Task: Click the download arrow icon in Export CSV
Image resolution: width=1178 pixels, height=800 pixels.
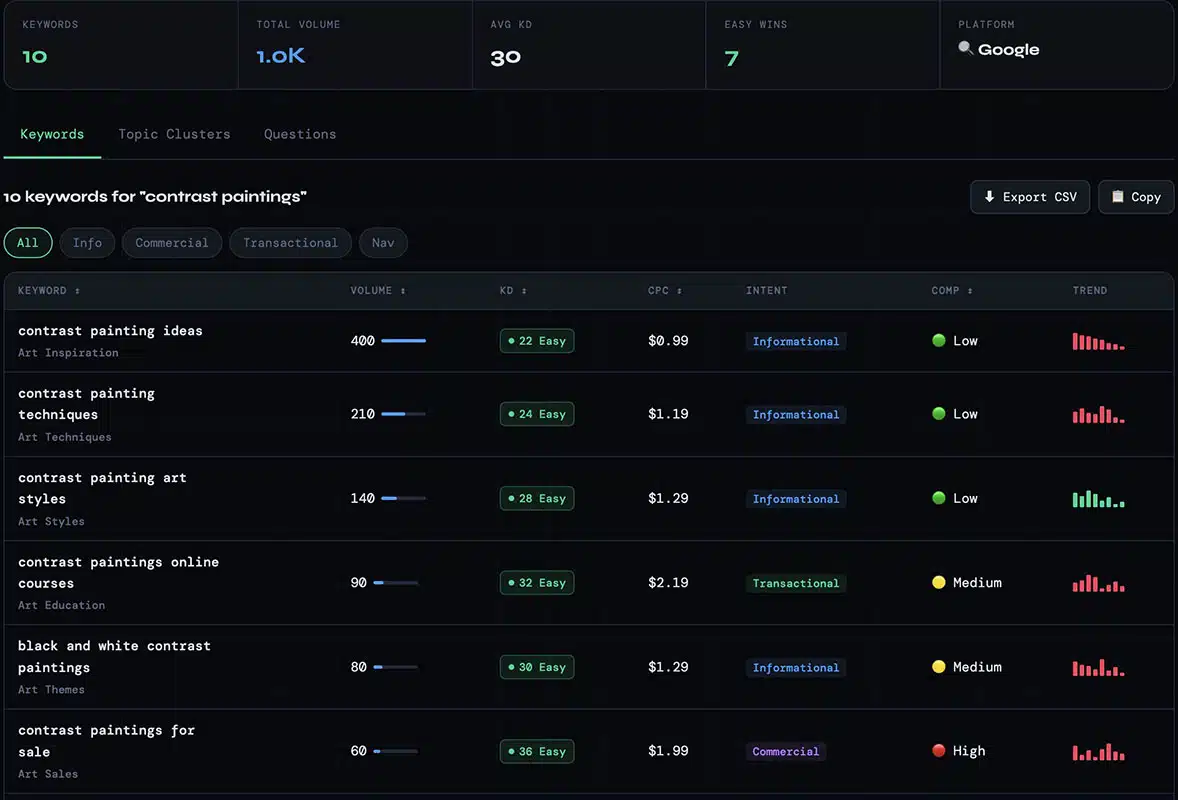Action: pos(989,196)
